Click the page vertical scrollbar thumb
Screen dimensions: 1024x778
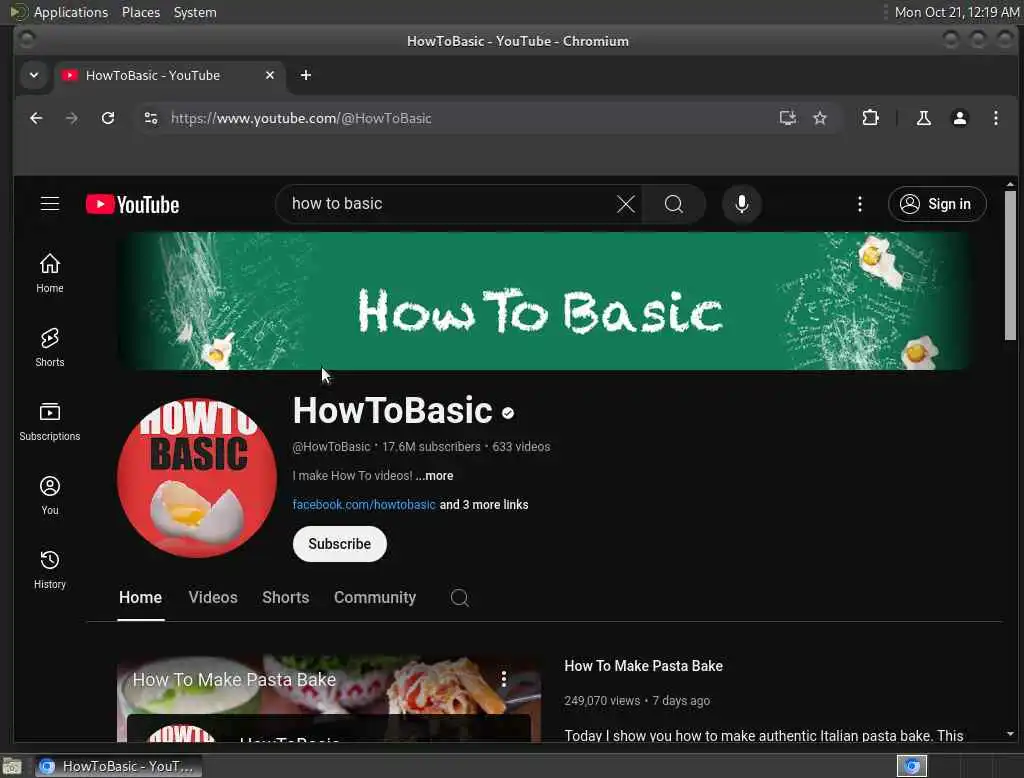(x=1010, y=265)
